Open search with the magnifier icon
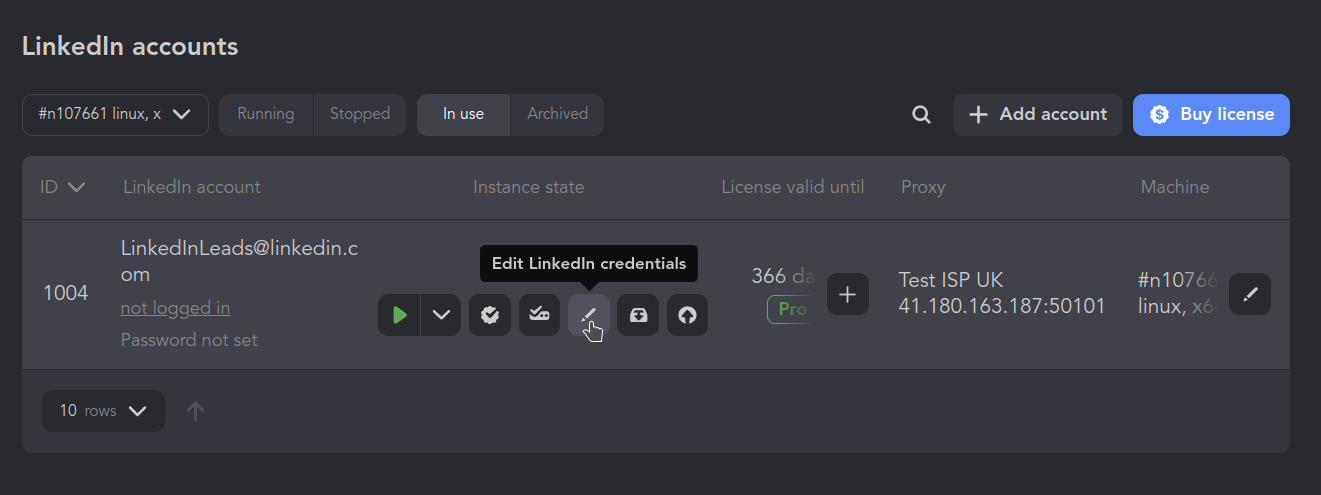The width and height of the screenshot is (1321, 495). (921, 115)
